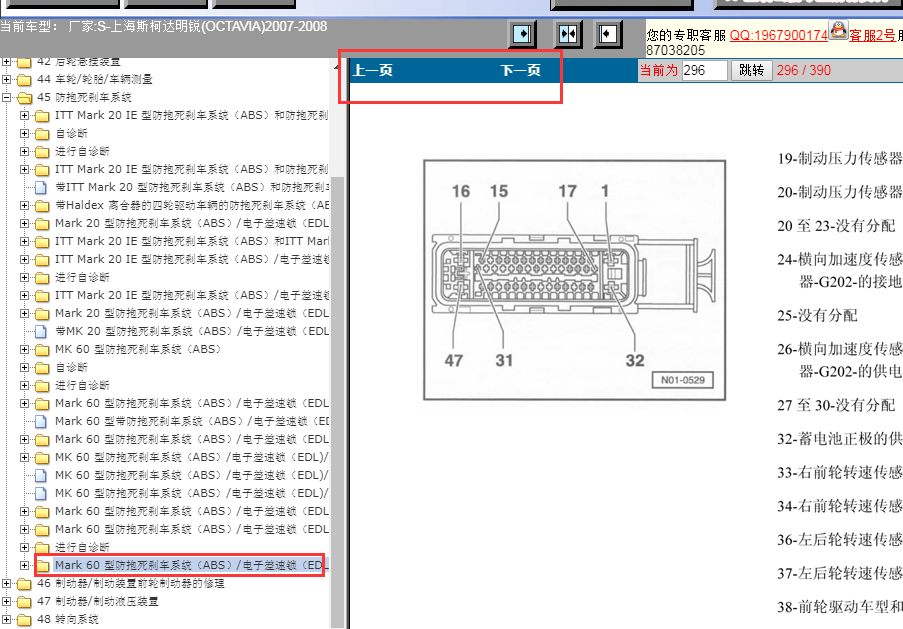Screen dimensions: 903x629
Task: Click the pane layout button with right-pointing arrow
Action: (522, 34)
